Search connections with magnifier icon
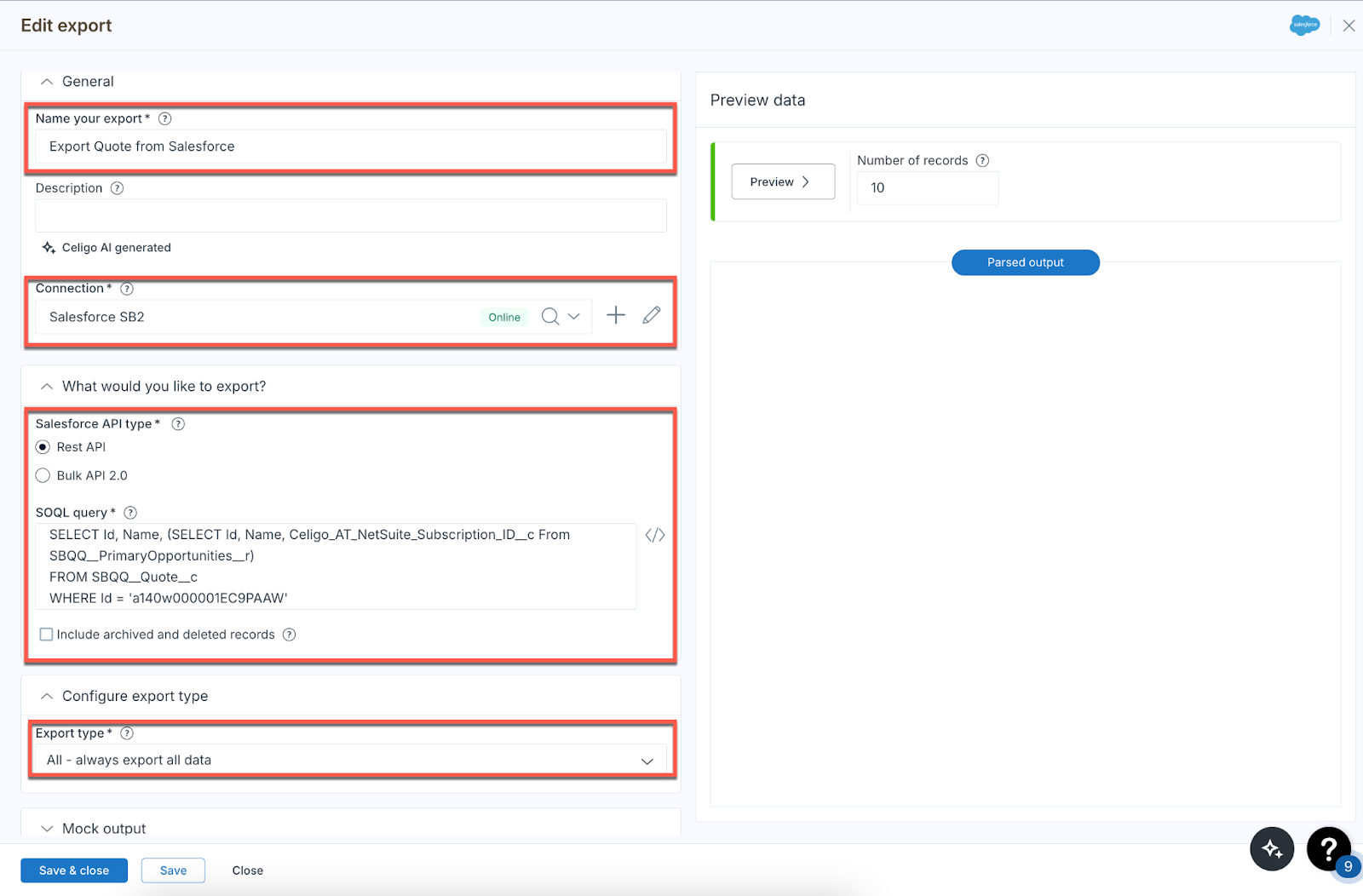1363x896 pixels. (550, 317)
